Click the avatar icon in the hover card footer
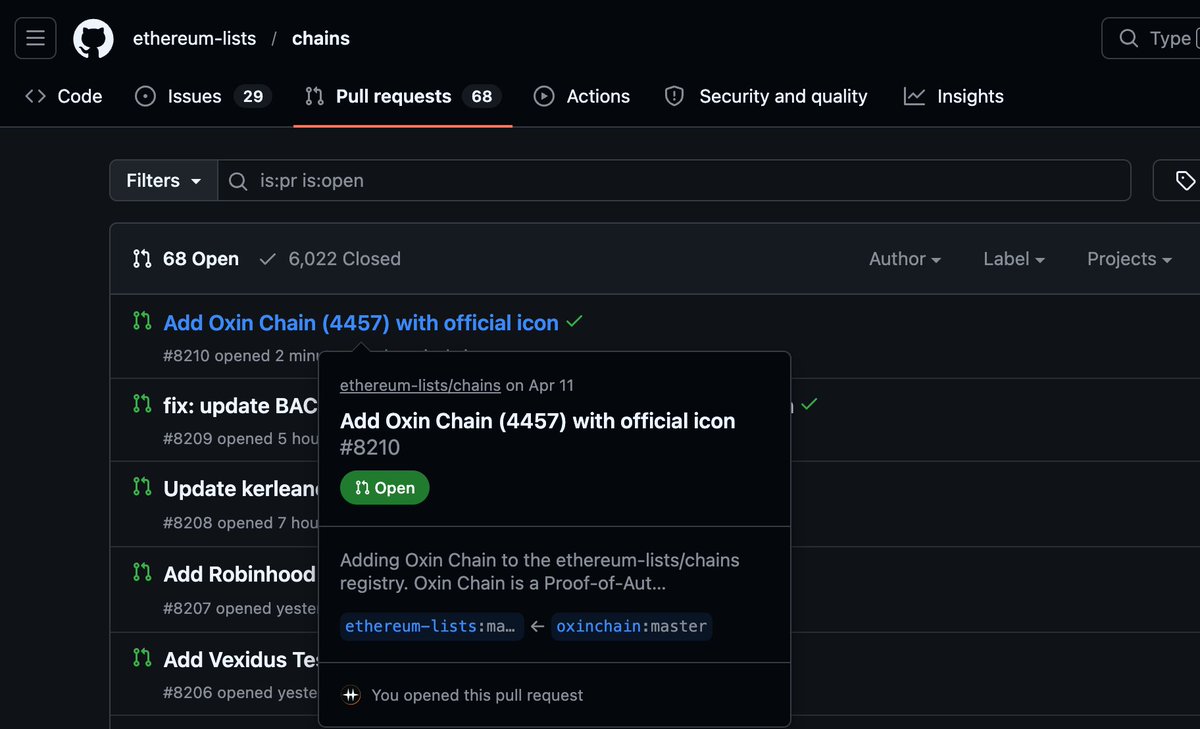The height and width of the screenshot is (729, 1200). [350, 695]
